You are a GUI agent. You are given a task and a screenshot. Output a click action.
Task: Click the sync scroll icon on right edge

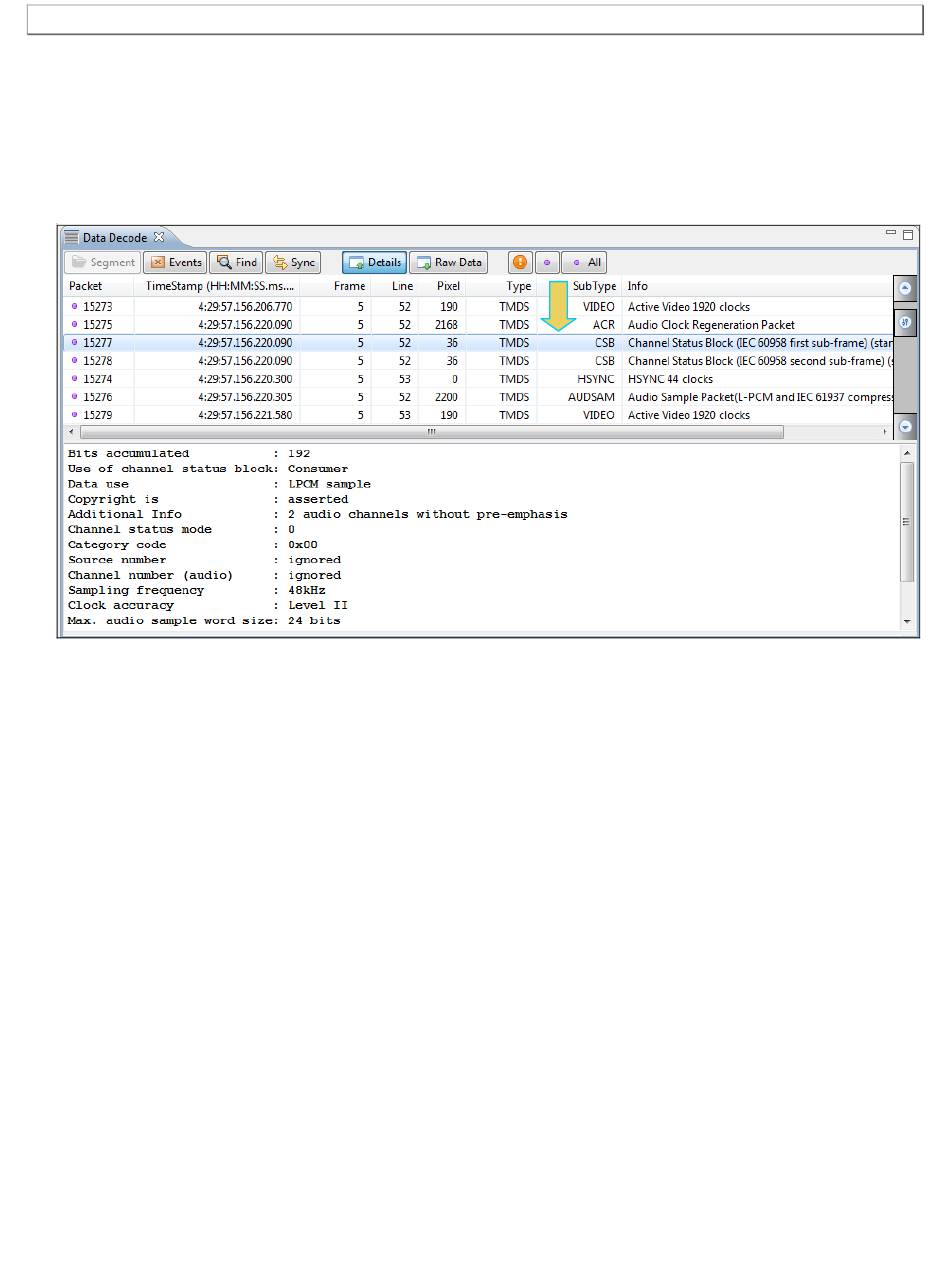[905, 323]
